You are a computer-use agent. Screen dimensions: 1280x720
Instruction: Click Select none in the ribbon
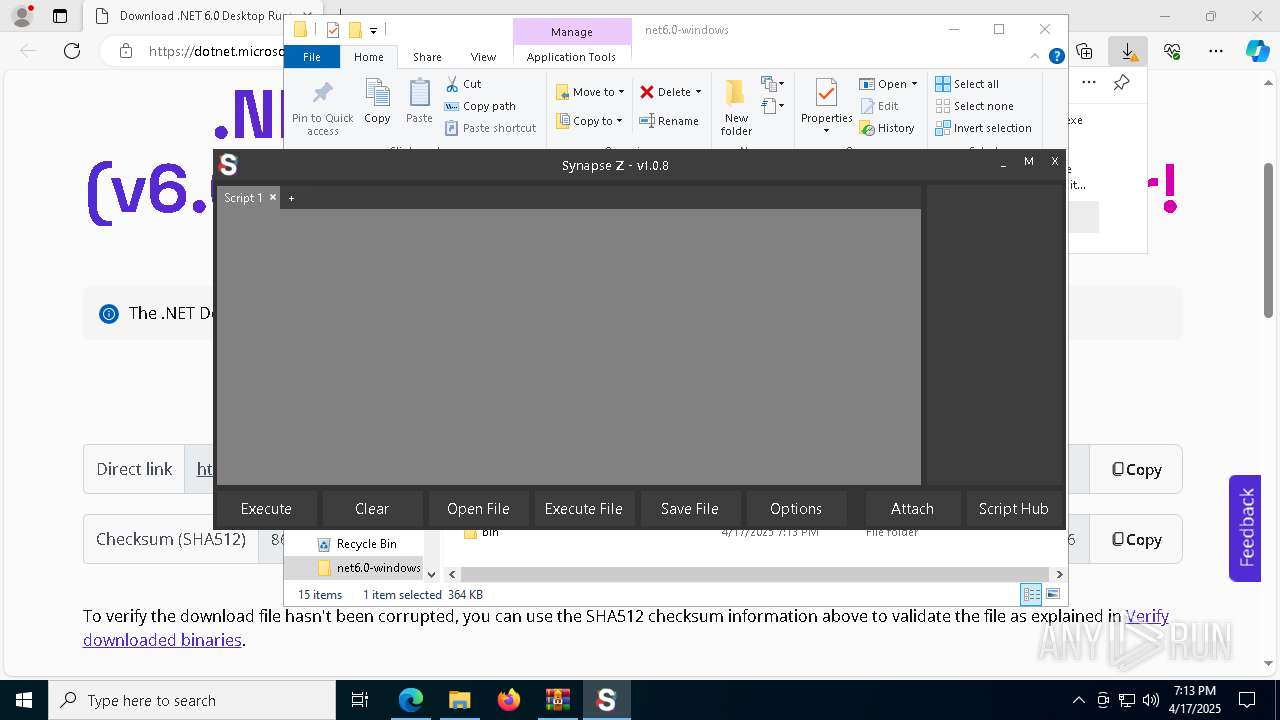click(975, 106)
